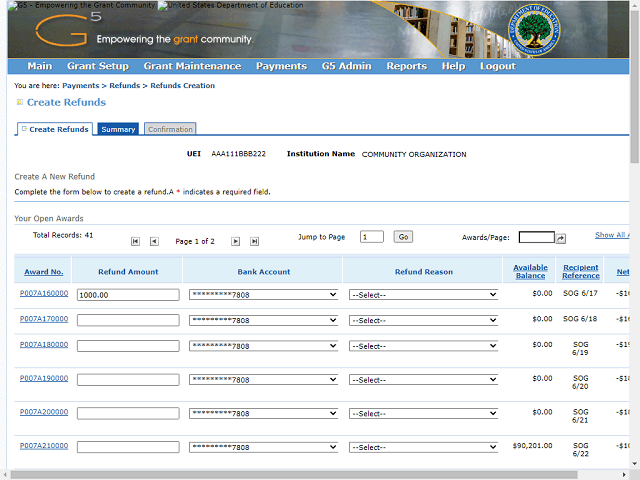
Task: Expand Refund Reason dropdown for P007A190000
Action: tap(423, 380)
